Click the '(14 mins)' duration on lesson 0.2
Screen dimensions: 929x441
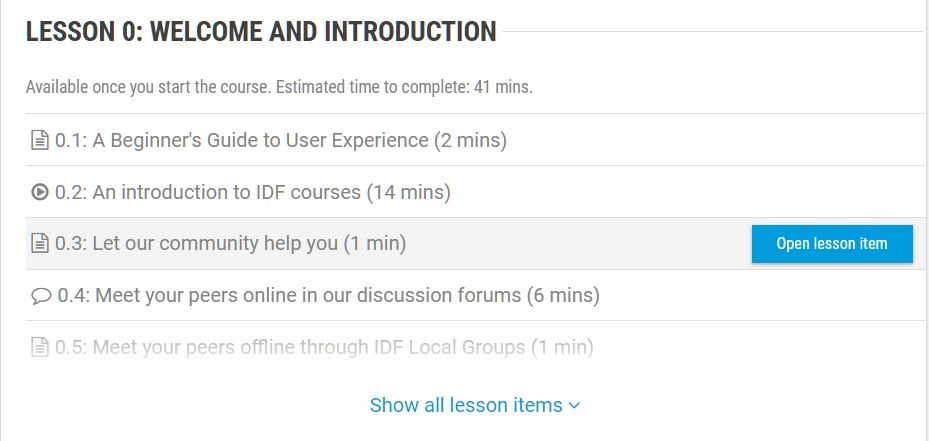pyautogui.click(x=409, y=192)
